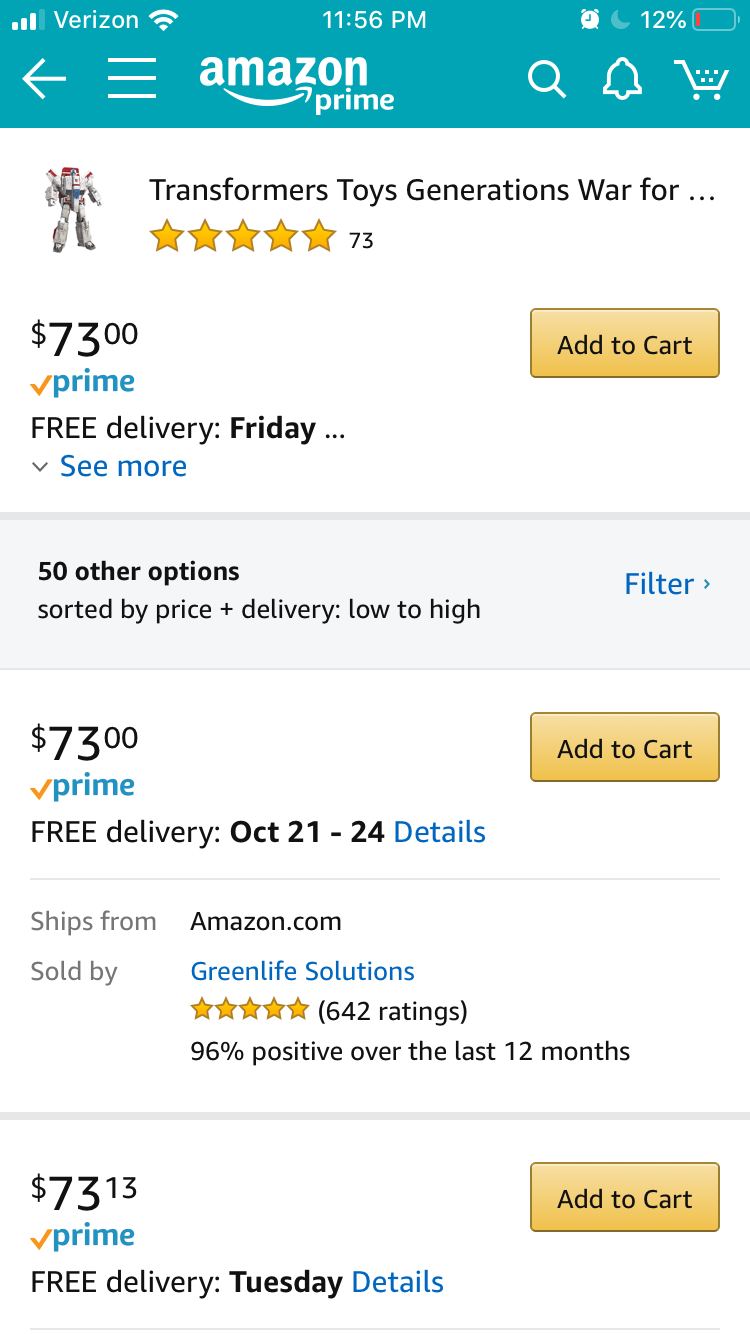Screen dimensions: 750x1334
Task: Open the Transformers Toys product title
Action: pyautogui.click(x=432, y=190)
